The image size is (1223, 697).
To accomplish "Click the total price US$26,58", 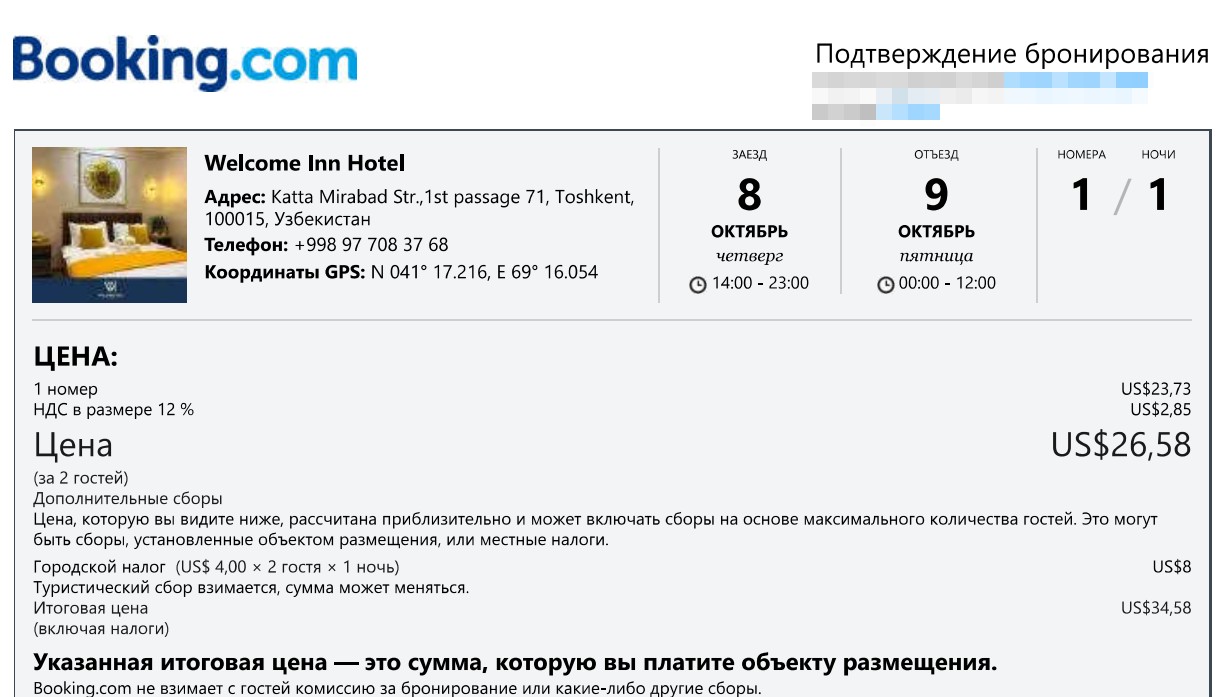I will coord(1121,445).
